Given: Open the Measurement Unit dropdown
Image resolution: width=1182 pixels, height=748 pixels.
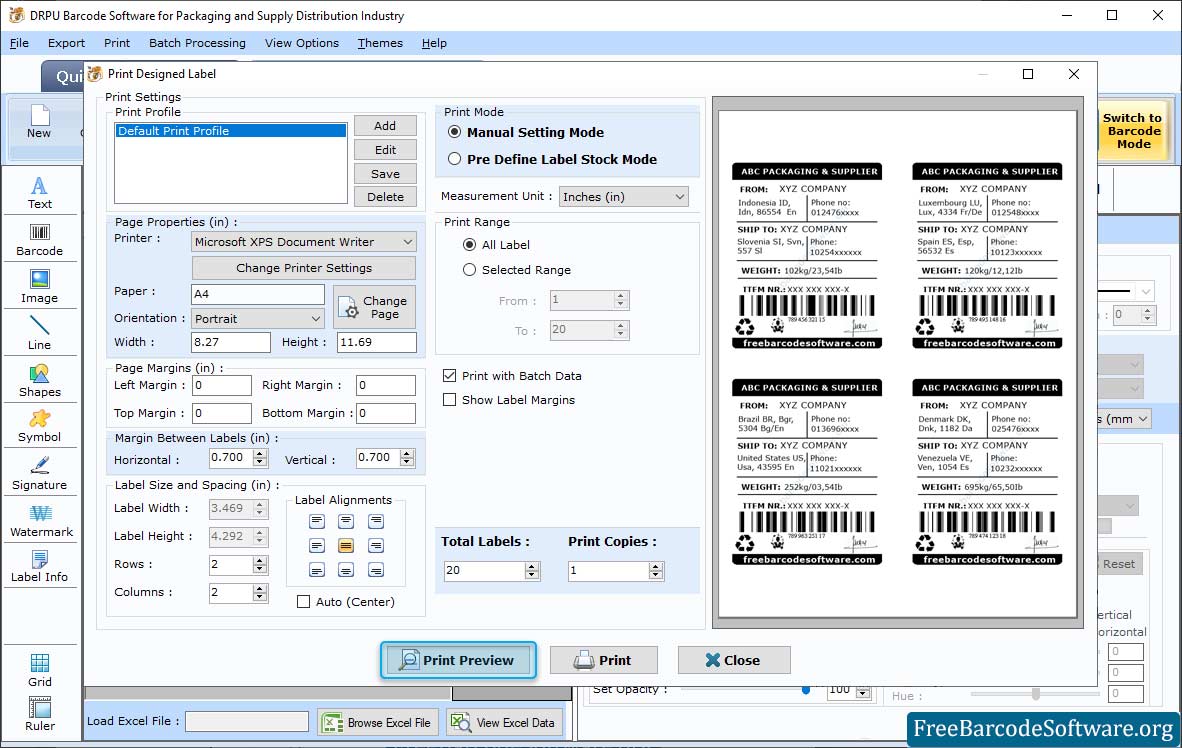Looking at the screenshot, I should [x=679, y=197].
